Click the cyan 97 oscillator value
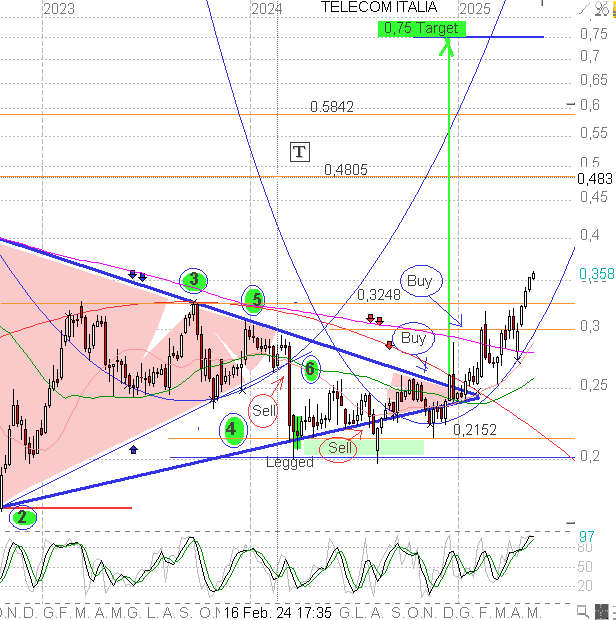Screen dimensions: 616x620 pos(586,537)
